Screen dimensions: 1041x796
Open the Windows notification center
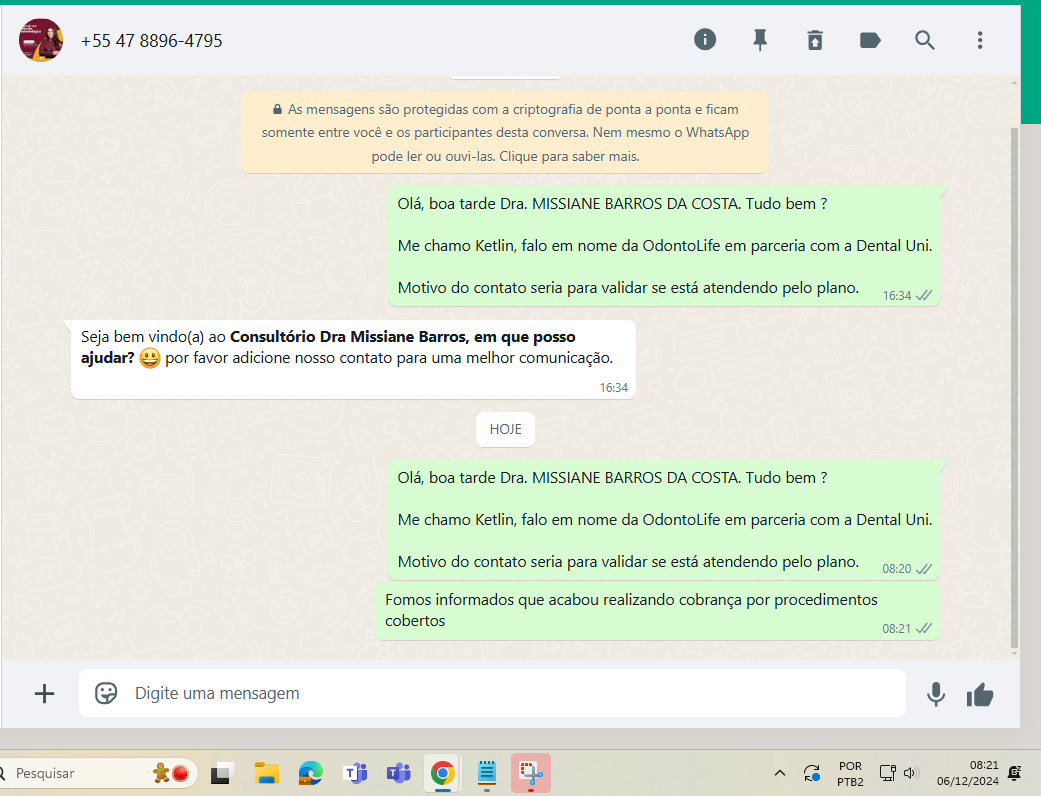[1015, 773]
